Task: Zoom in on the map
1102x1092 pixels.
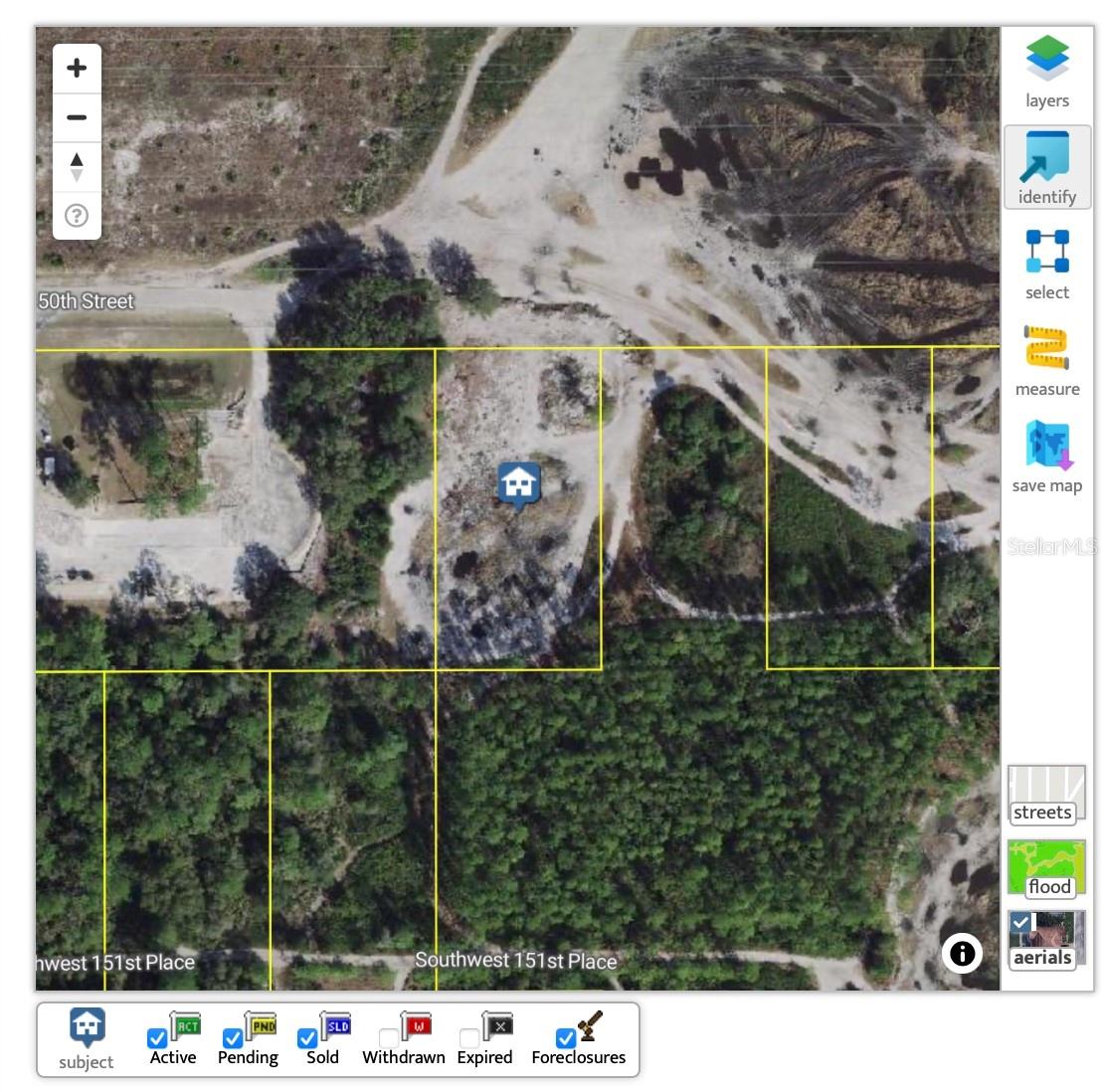Action: click(x=77, y=67)
